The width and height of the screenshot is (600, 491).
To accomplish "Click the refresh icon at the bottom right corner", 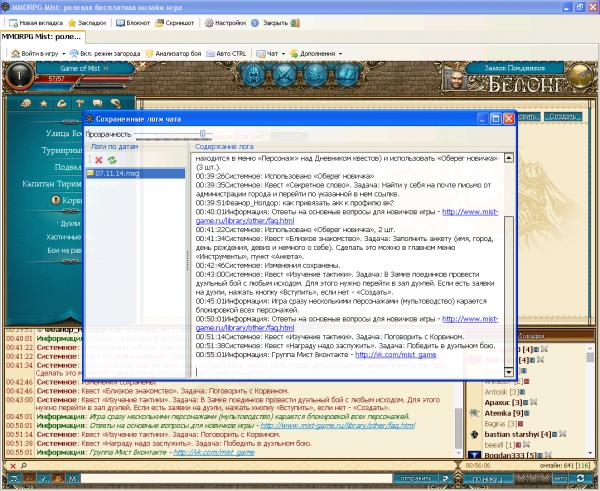I will [x=580, y=478].
